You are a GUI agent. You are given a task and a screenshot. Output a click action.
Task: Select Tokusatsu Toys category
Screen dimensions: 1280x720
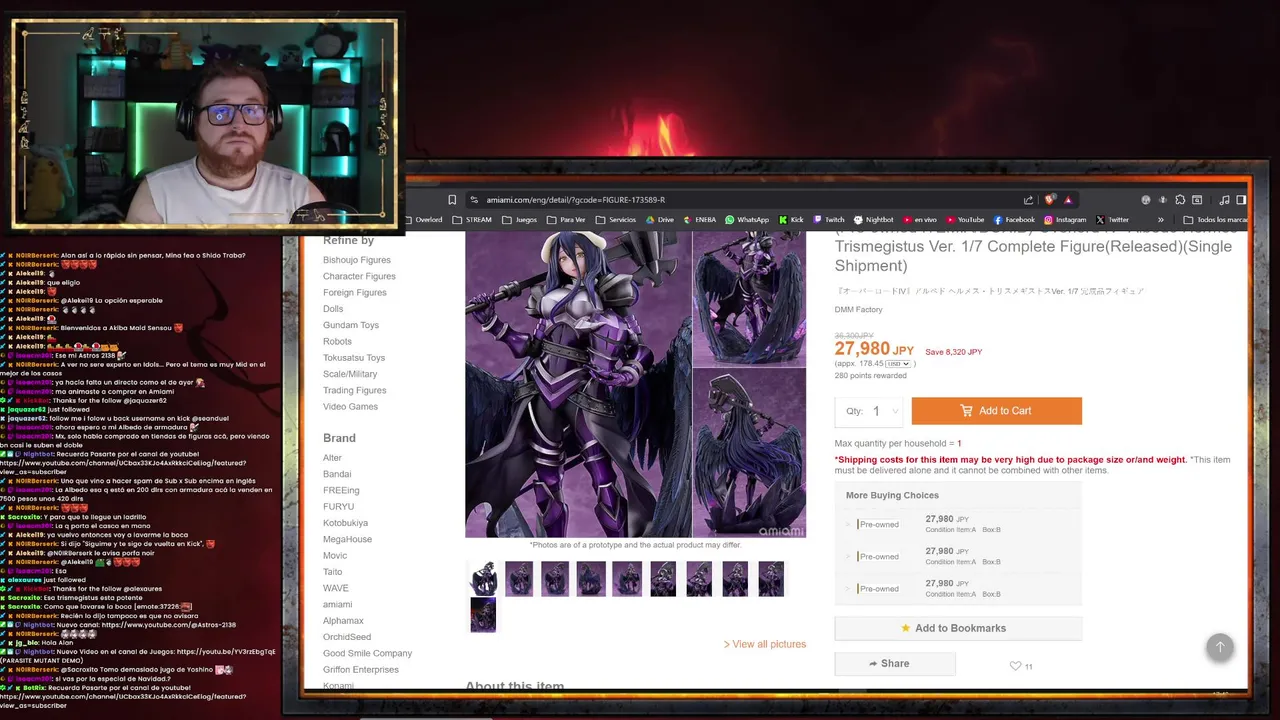[354, 358]
